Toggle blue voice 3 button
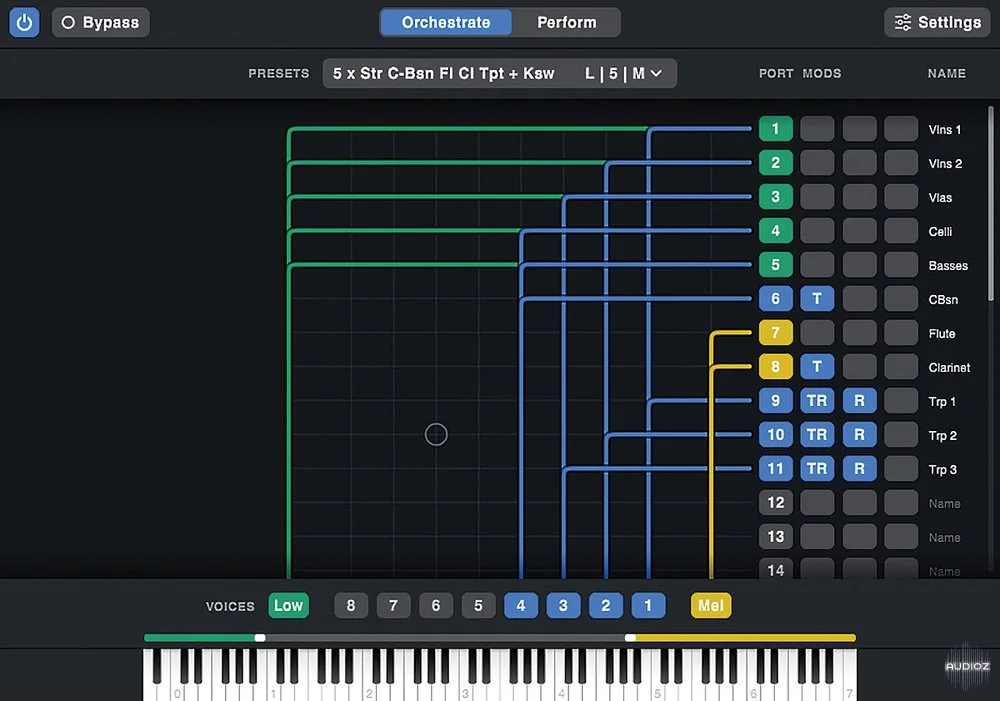Screen dimensions: 1000x701 coord(563,605)
